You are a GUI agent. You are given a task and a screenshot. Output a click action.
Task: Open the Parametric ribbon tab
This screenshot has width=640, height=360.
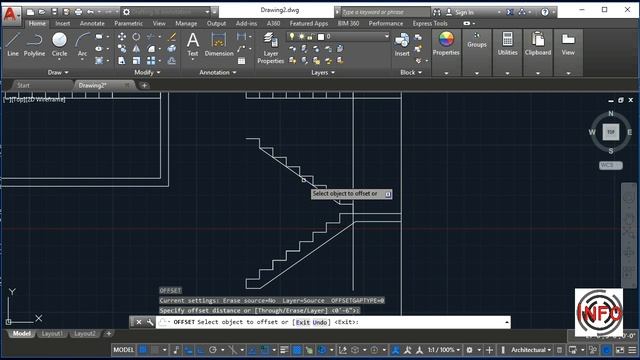point(129,24)
